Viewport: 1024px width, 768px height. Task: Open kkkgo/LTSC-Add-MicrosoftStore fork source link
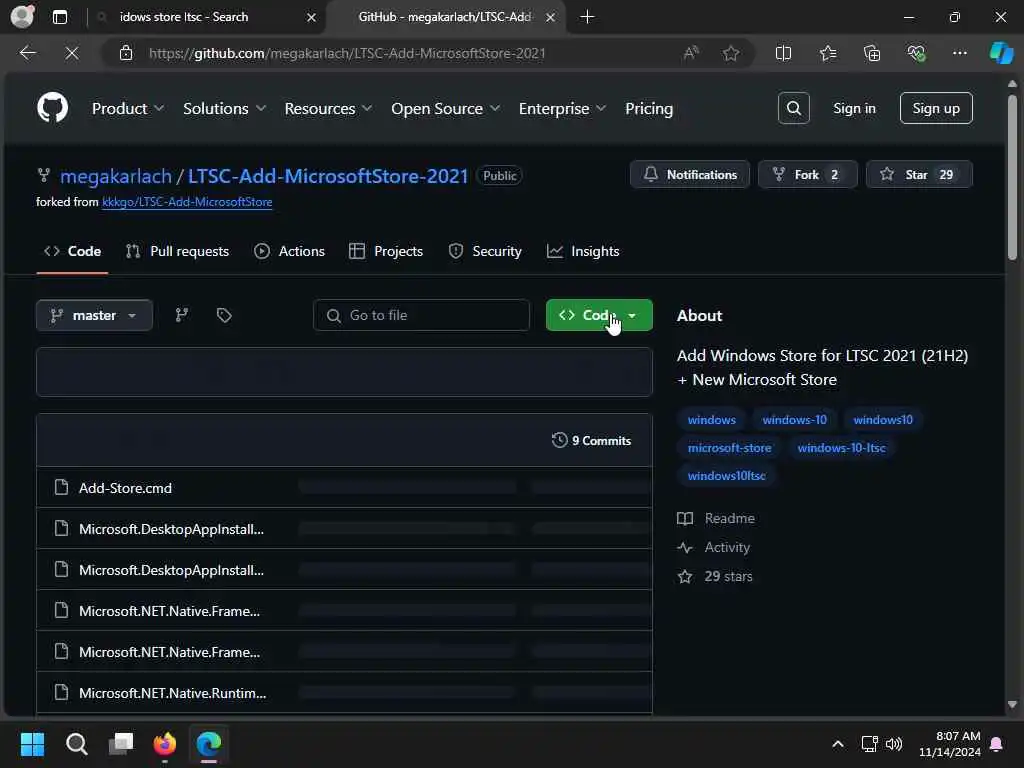tap(187, 202)
